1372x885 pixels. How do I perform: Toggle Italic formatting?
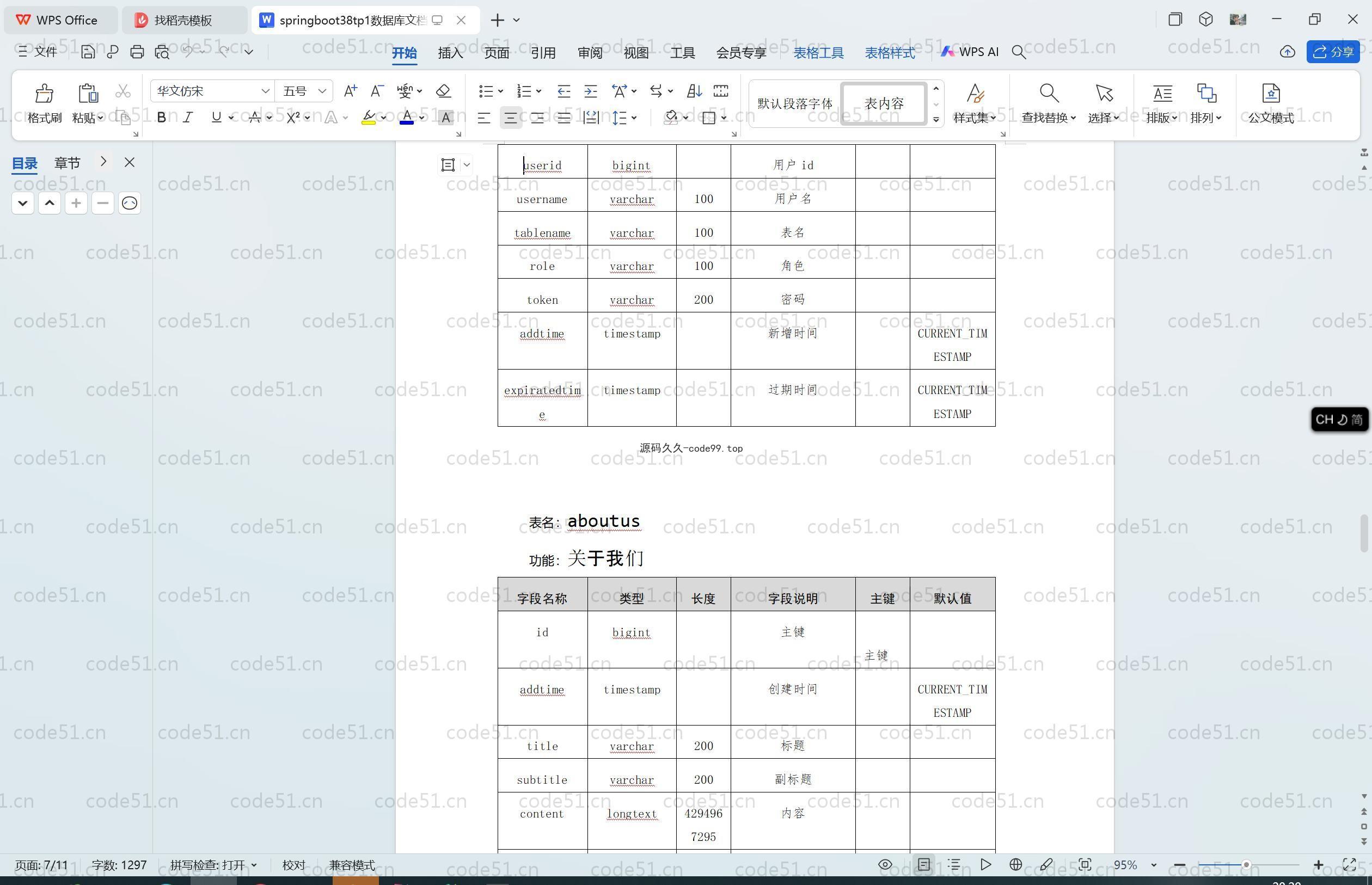[x=188, y=117]
